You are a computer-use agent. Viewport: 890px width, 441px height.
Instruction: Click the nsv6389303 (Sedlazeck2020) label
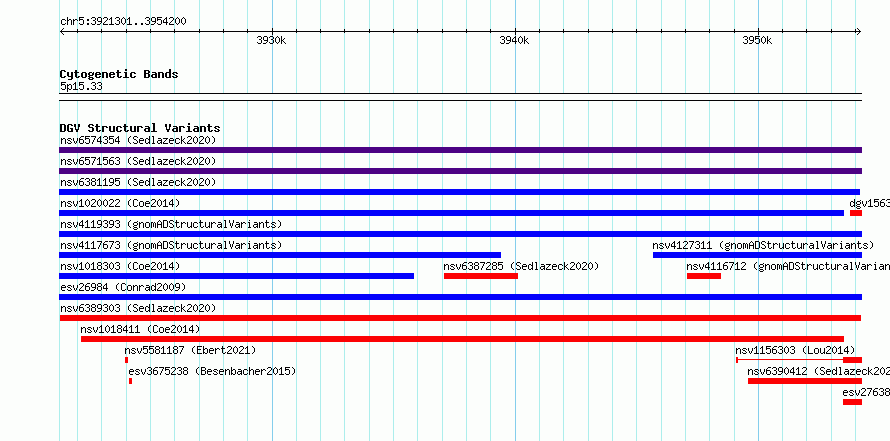[x=138, y=308]
